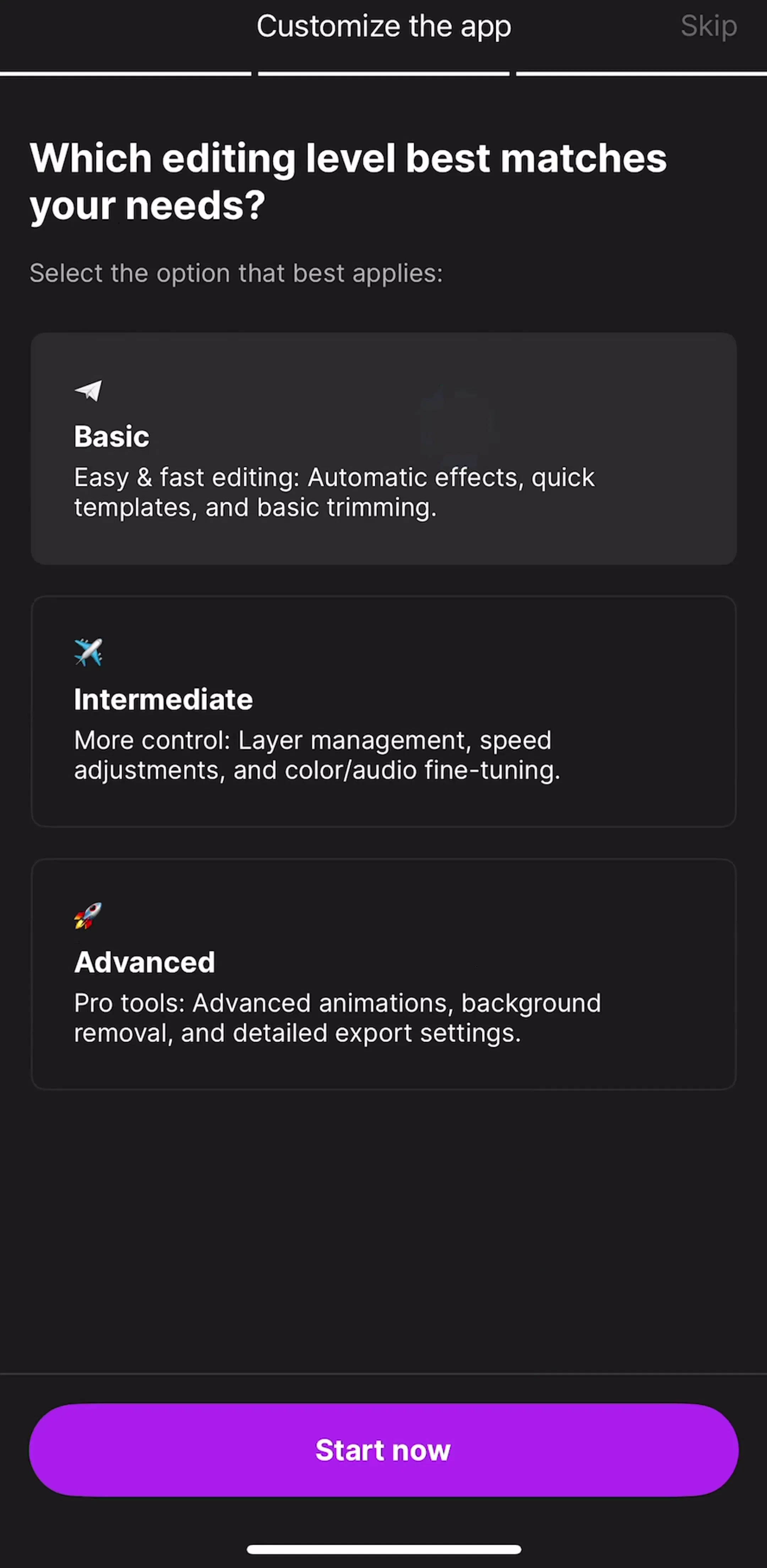Select the Basic editing level card
This screenshot has width=767, height=1568.
click(x=384, y=449)
